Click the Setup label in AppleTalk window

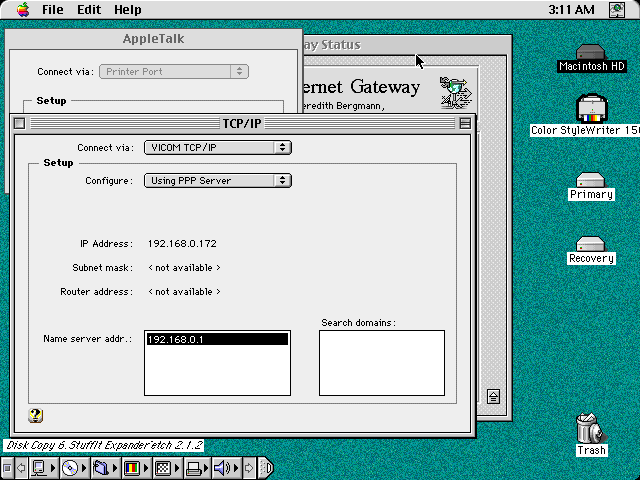pos(51,100)
